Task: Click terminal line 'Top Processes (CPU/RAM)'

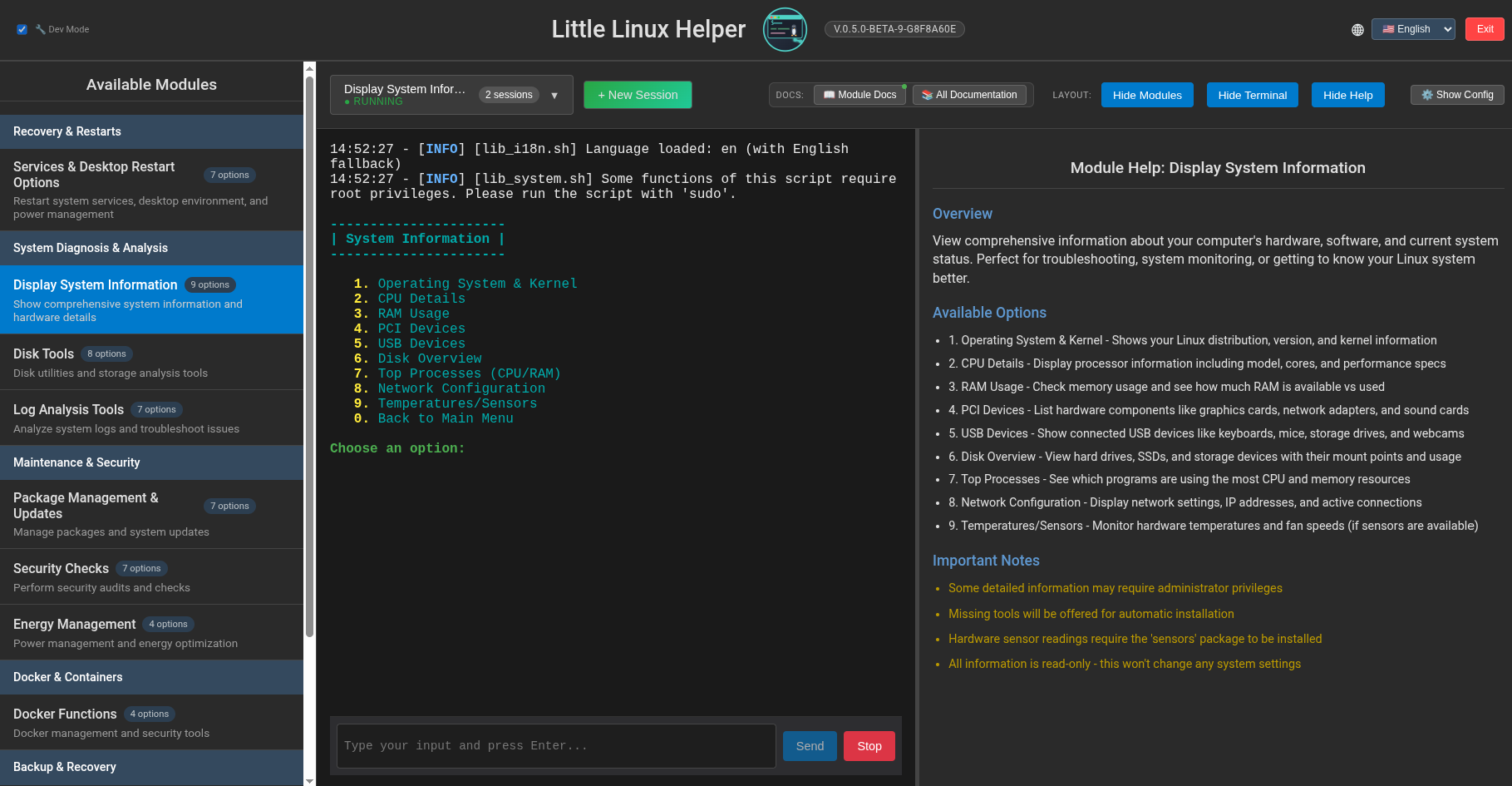Action: pos(469,373)
